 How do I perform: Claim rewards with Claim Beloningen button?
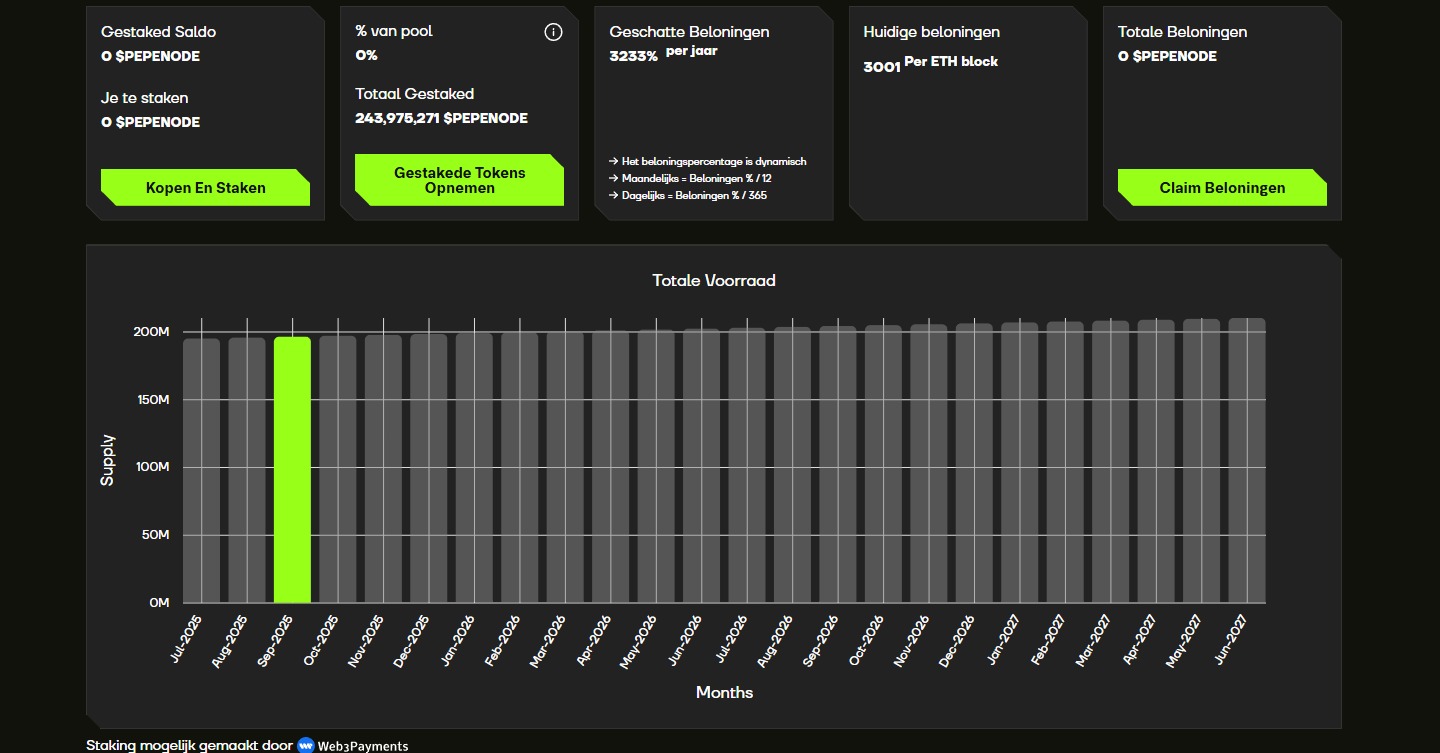pyautogui.click(x=1222, y=187)
